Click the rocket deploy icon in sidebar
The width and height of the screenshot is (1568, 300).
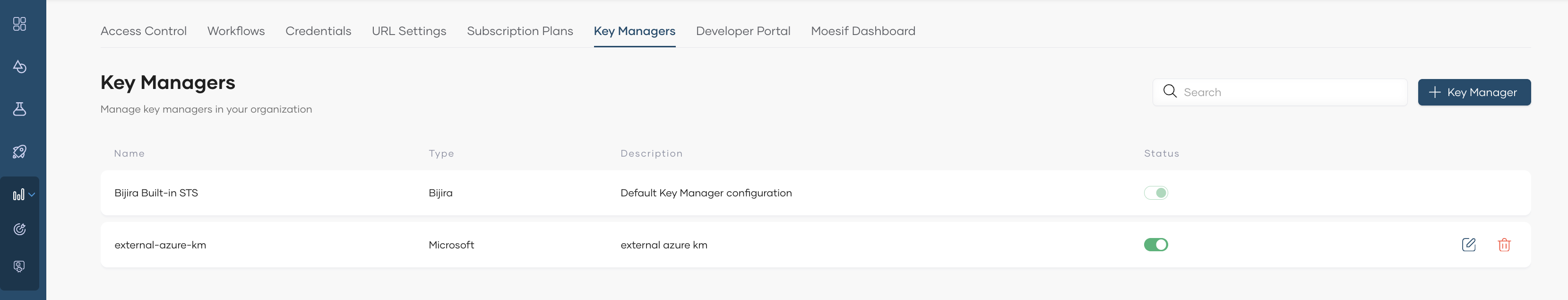click(x=19, y=151)
